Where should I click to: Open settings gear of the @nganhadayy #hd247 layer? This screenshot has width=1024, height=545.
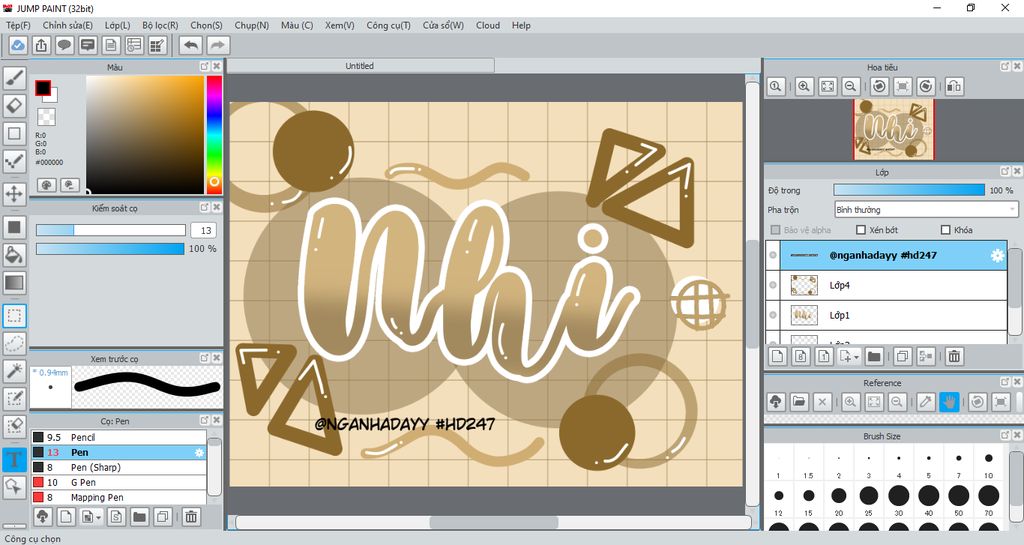tap(997, 256)
